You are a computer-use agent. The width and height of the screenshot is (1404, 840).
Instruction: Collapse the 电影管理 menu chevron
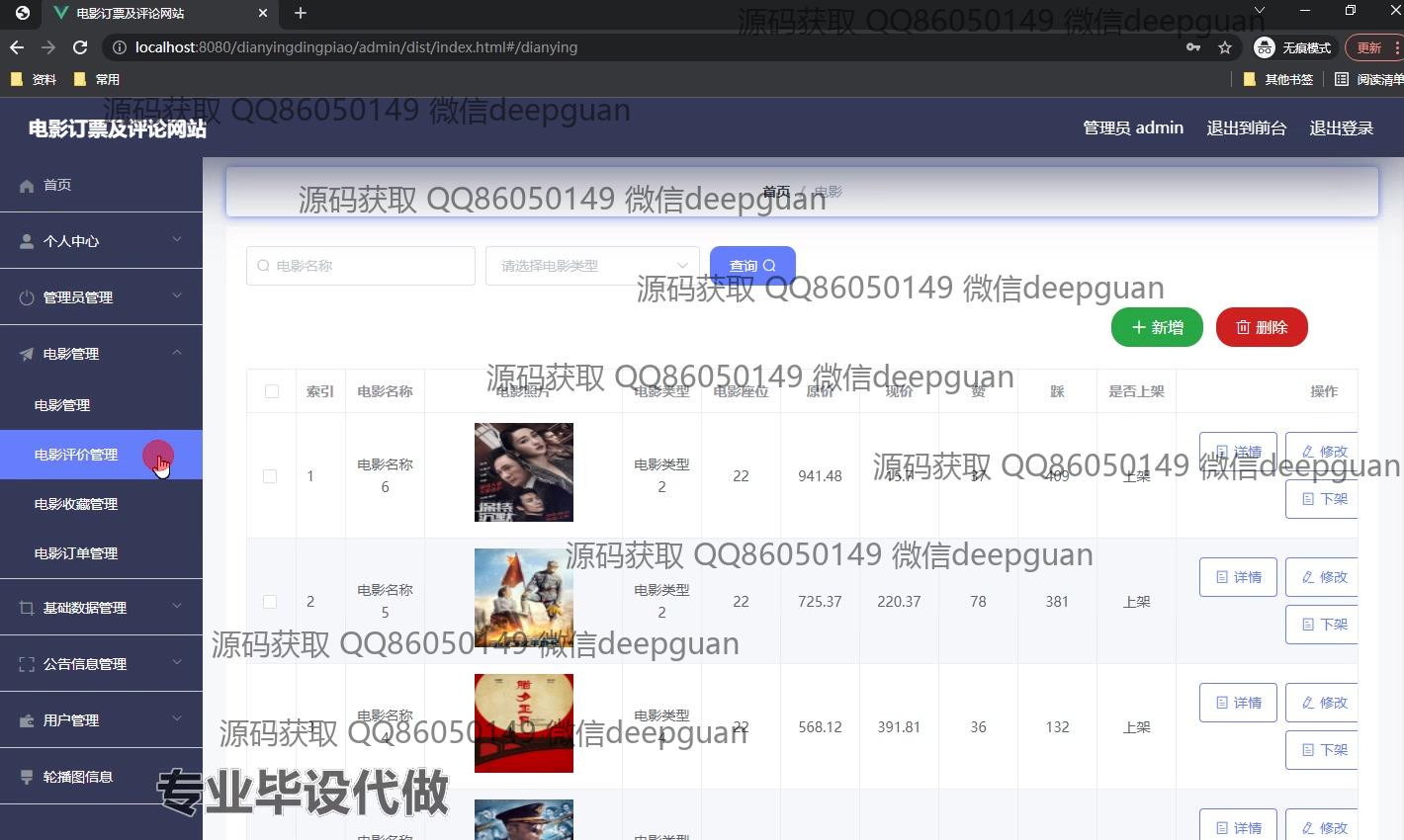[177, 352]
